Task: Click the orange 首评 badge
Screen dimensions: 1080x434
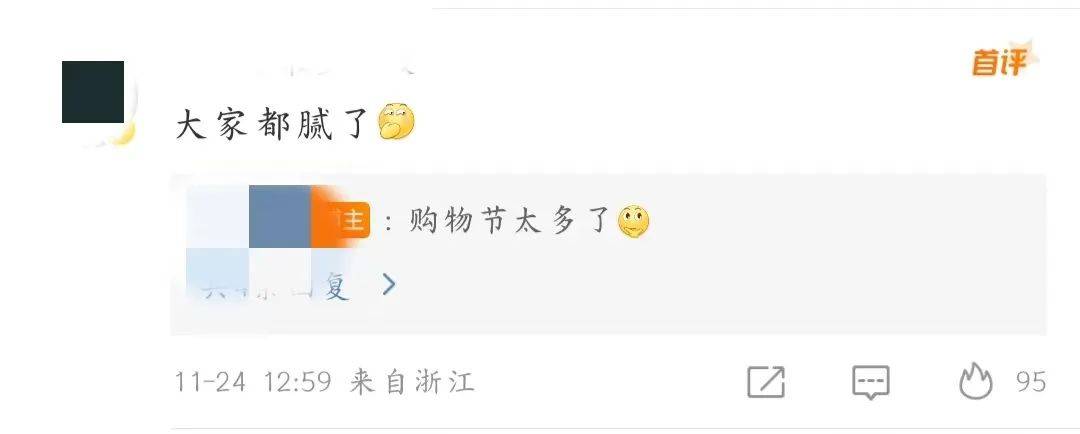Action: point(1002,61)
